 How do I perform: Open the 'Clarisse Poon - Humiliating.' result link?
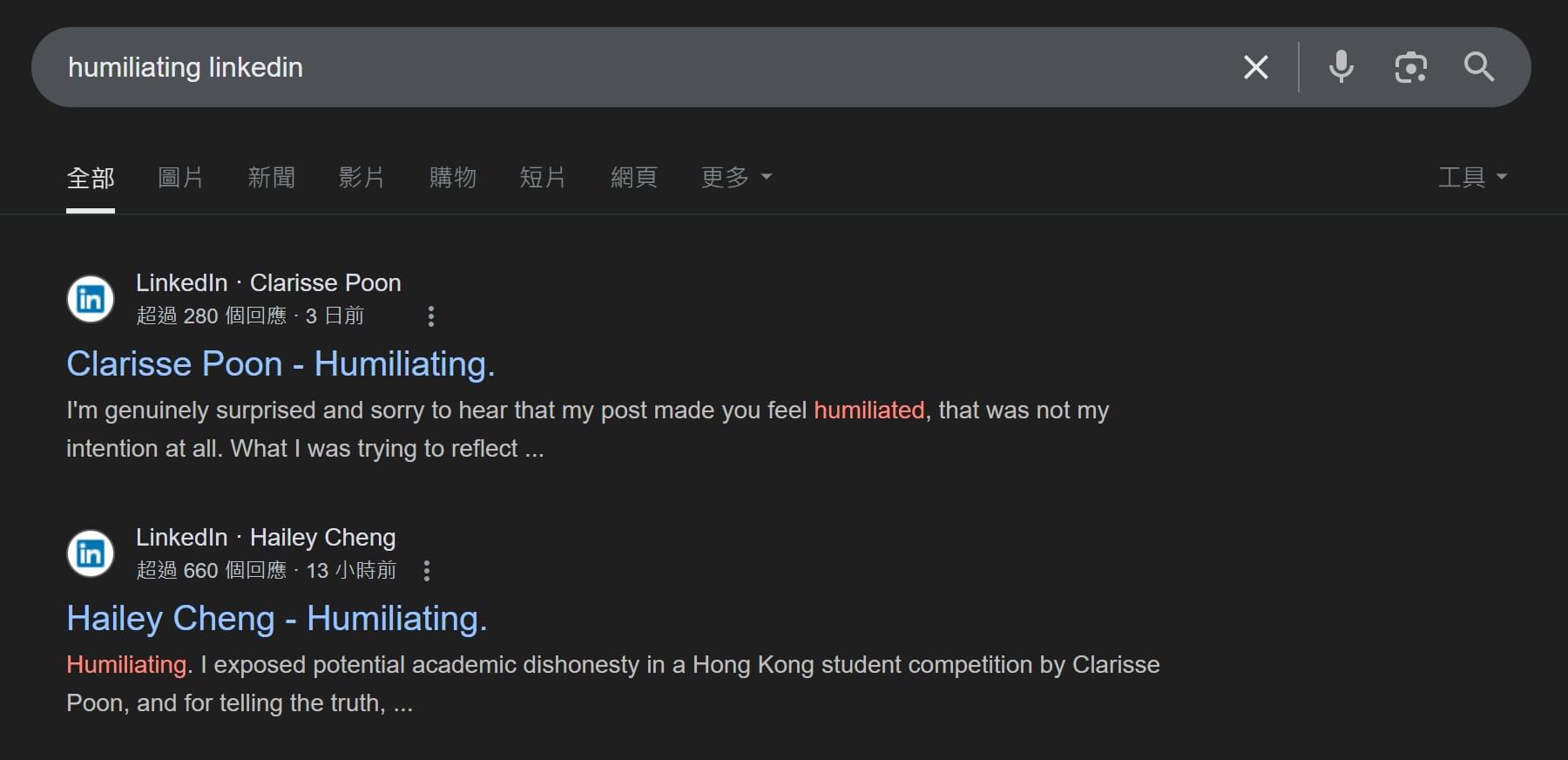coord(280,363)
